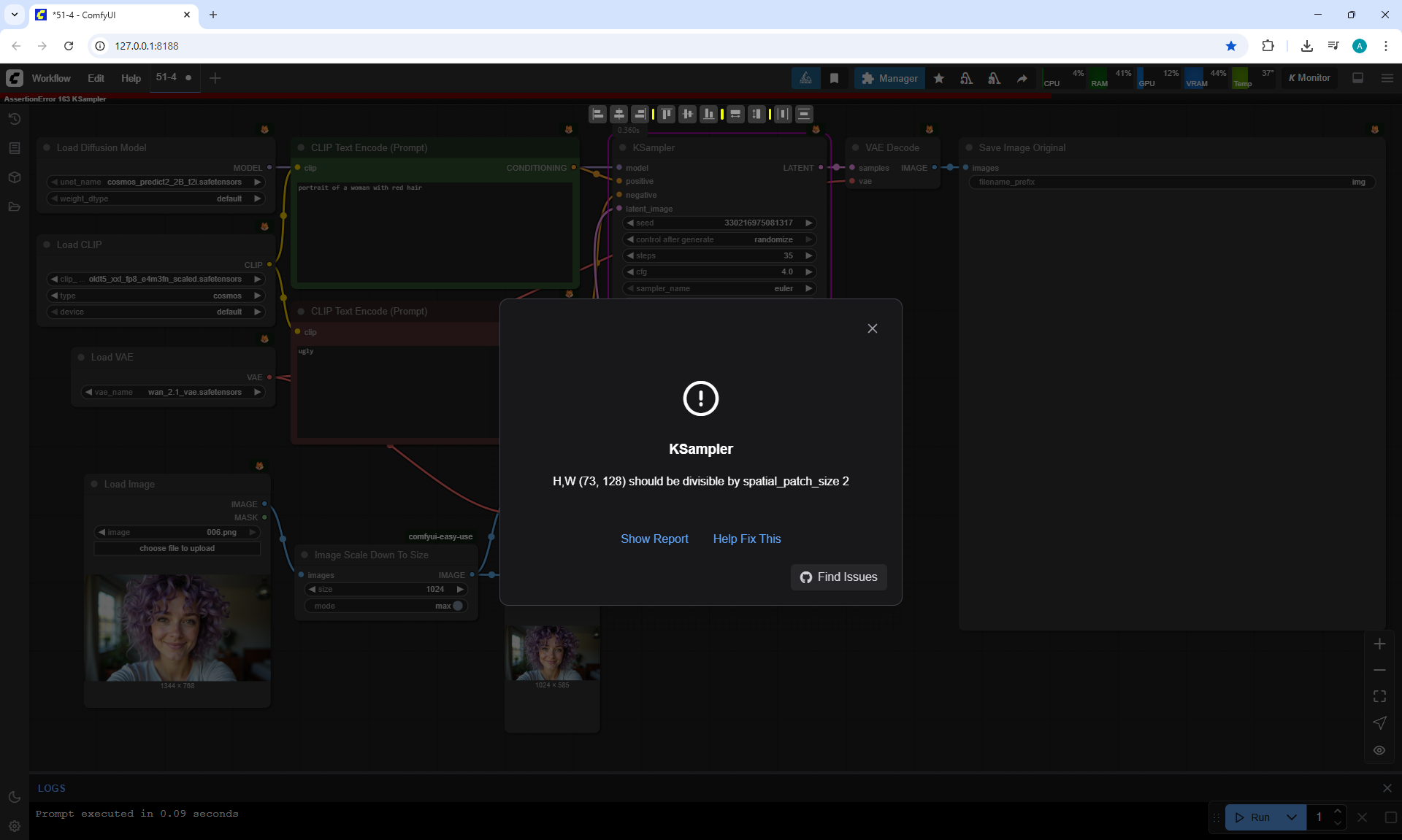The height and width of the screenshot is (840, 1402).
Task: Click the favorites star icon beside Manager
Action: coord(939,78)
